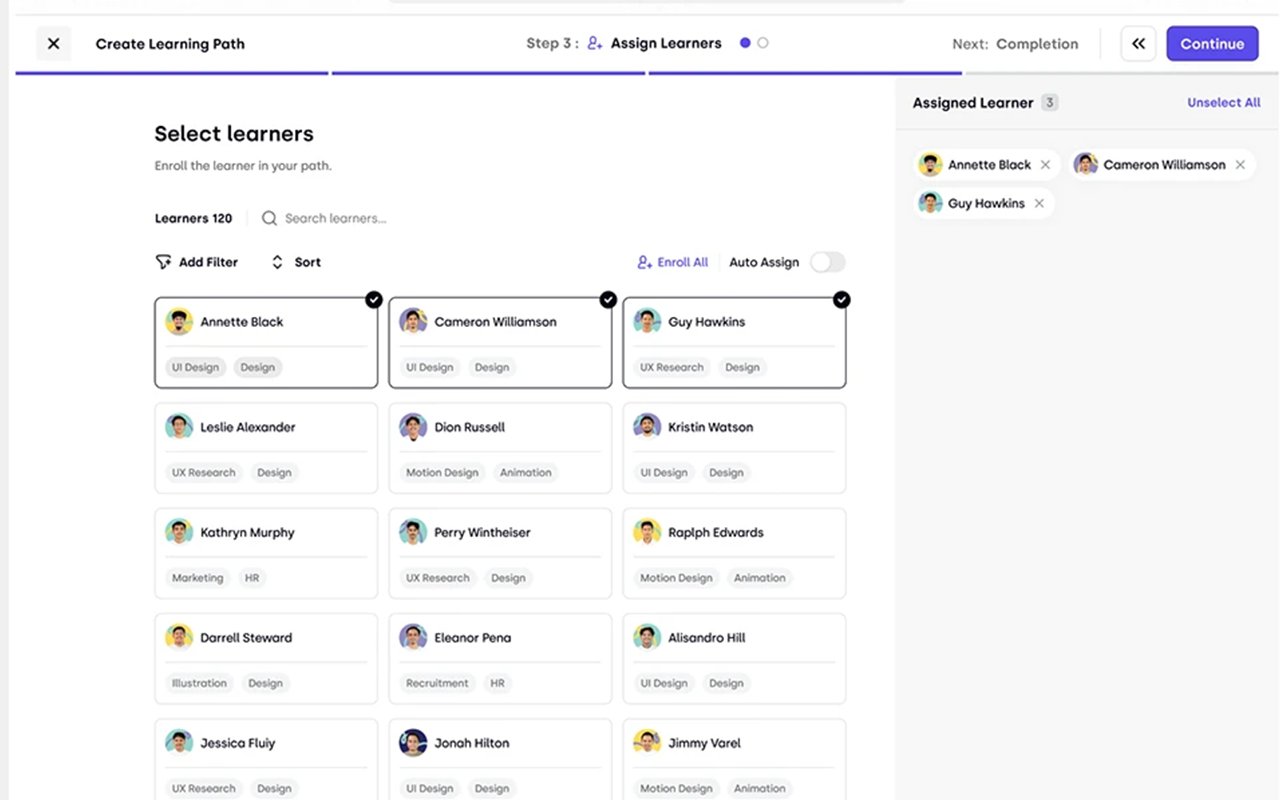Image resolution: width=1280 pixels, height=800 pixels.
Task: Click the Unselect All link
Action: tap(1224, 102)
